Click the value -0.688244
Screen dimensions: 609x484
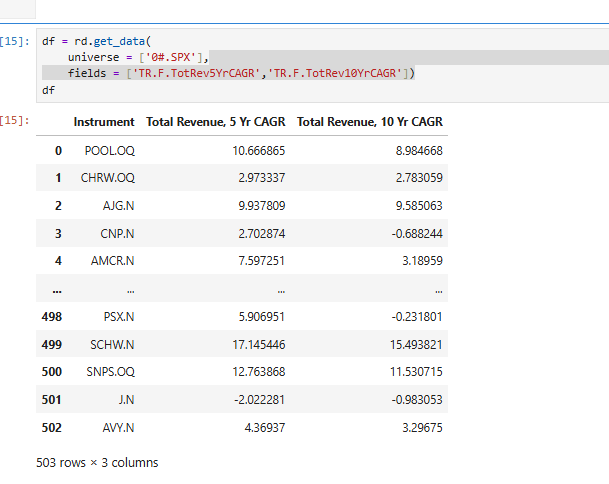click(x=417, y=233)
